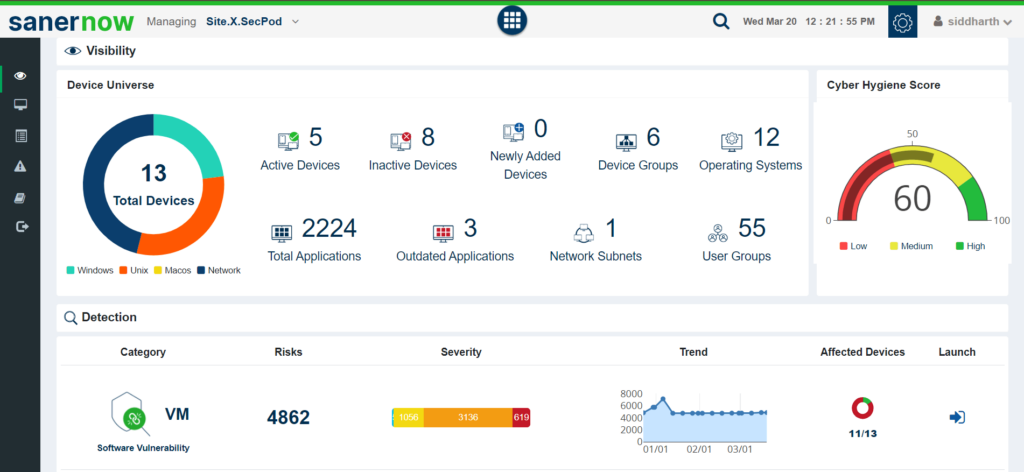Toggle Macos legend in device chart
Screen dimensions: 1024x472
172,270
